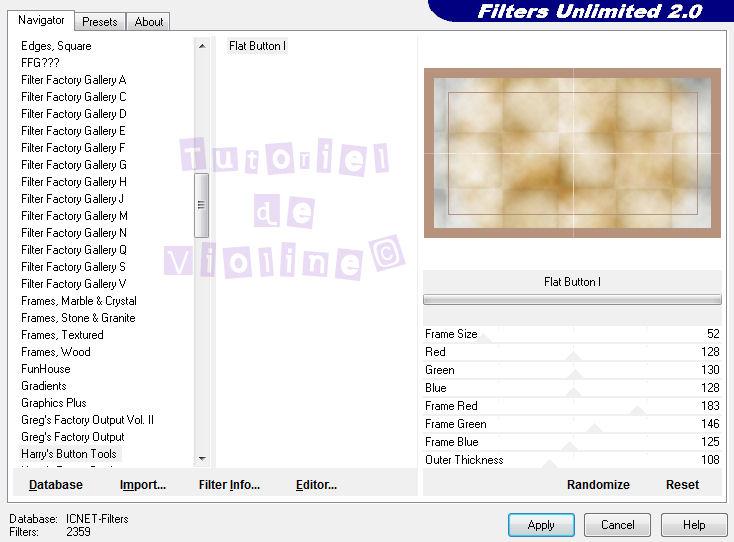Open Filter Info... details
734x542 pixels.
(x=229, y=484)
